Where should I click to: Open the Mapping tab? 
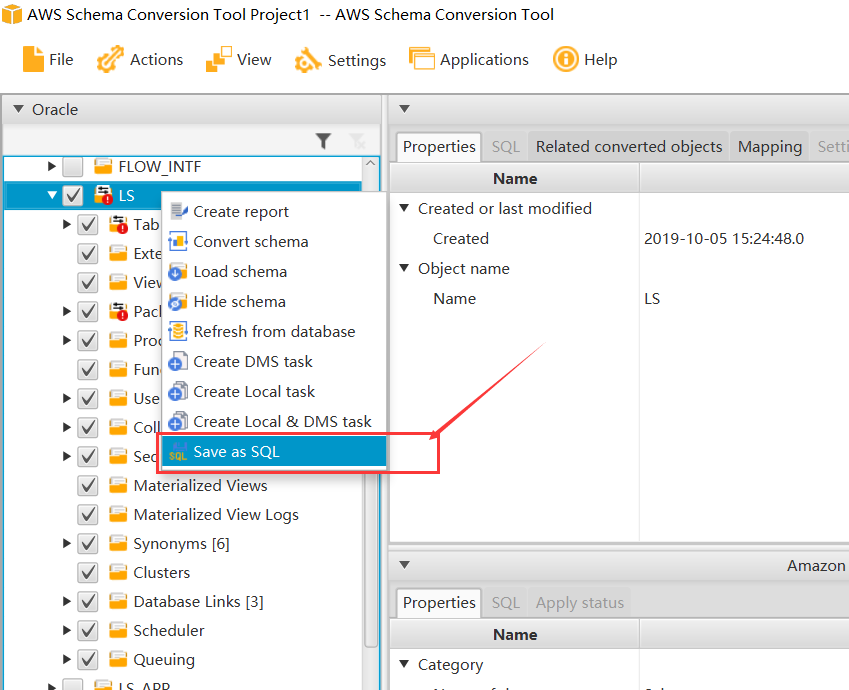[x=769, y=147]
